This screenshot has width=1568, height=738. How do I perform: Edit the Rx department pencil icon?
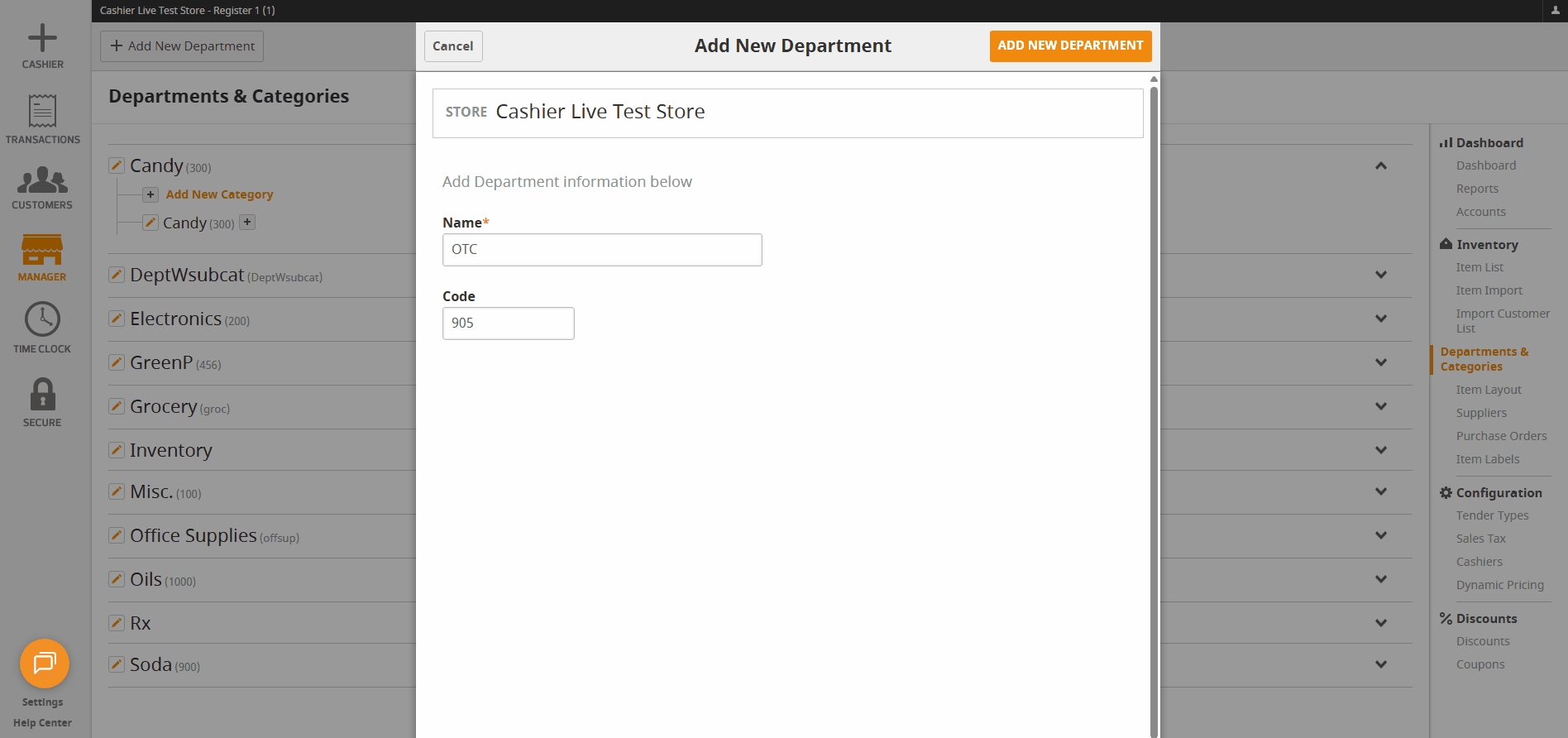pos(117,623)
